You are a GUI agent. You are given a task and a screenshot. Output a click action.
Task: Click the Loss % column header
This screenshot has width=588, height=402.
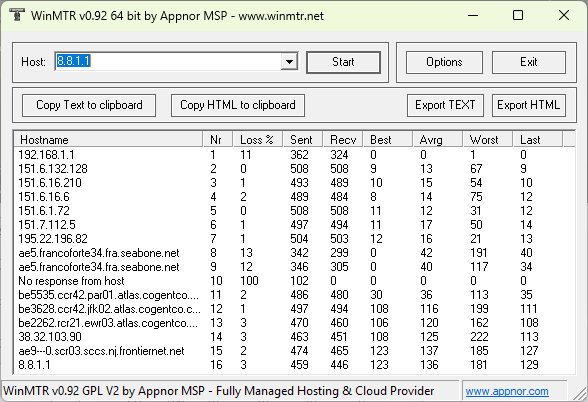(x=258, y=140)
